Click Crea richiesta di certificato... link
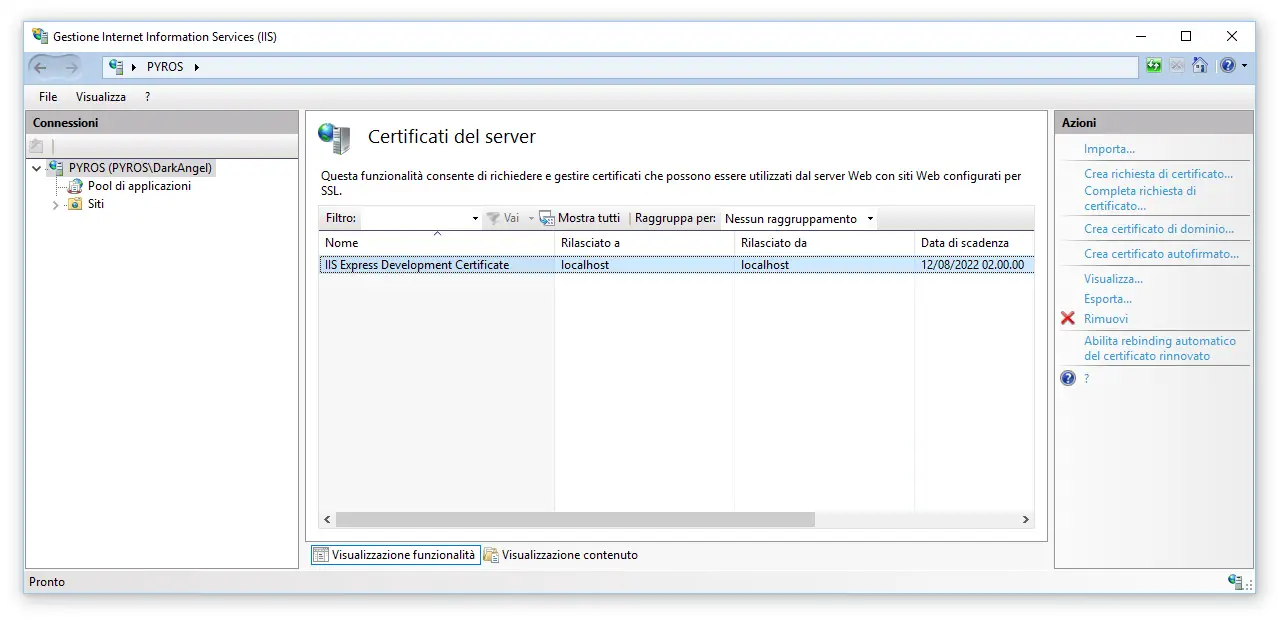The width and height of the screenshot is (1278, 627). coord(1158,174)
